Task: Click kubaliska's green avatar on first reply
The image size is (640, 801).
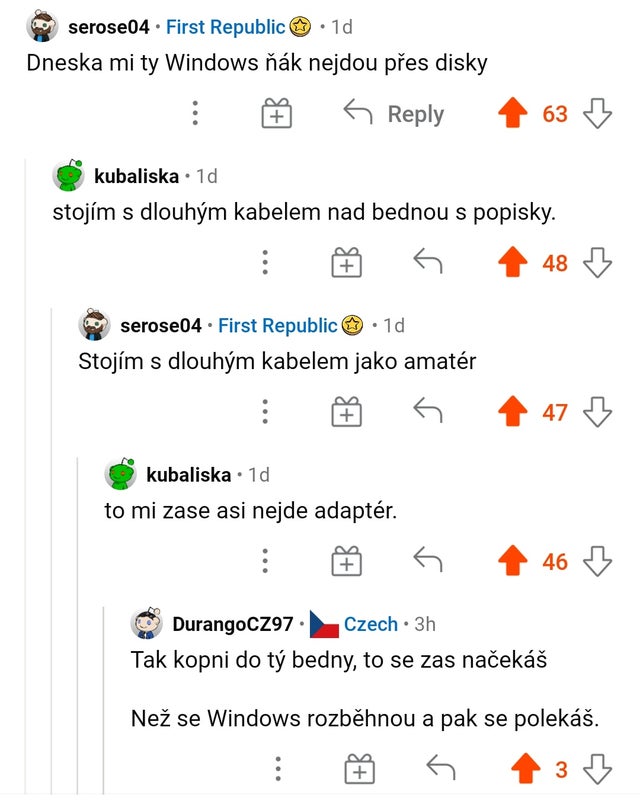Action: point(68,176)
